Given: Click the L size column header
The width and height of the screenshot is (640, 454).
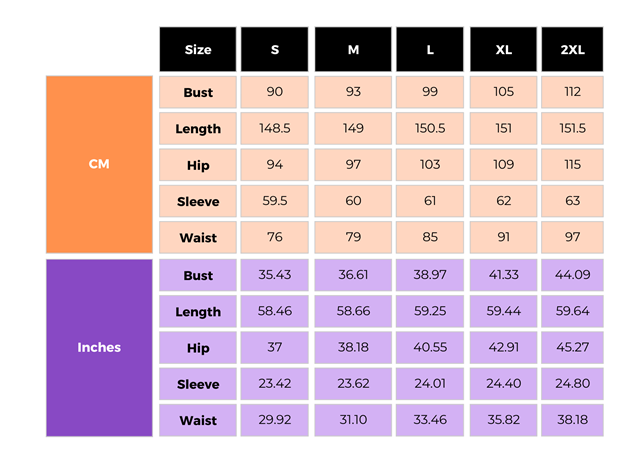Looking at the screenshot, I should tap(430, 50).
